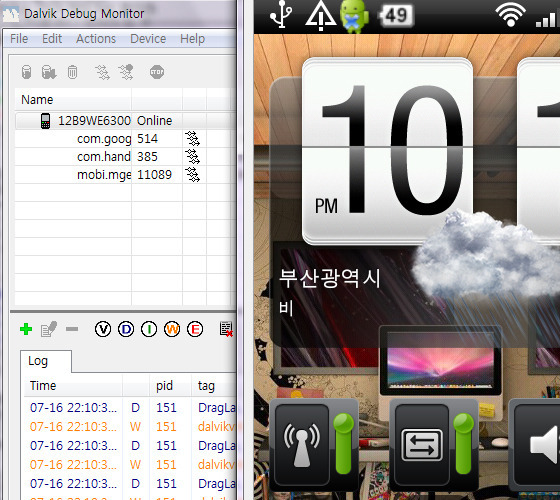The height and width of the screenshot is (500, 560).
Task: Toggle the wireless hotspot widget
Action: 314,444
